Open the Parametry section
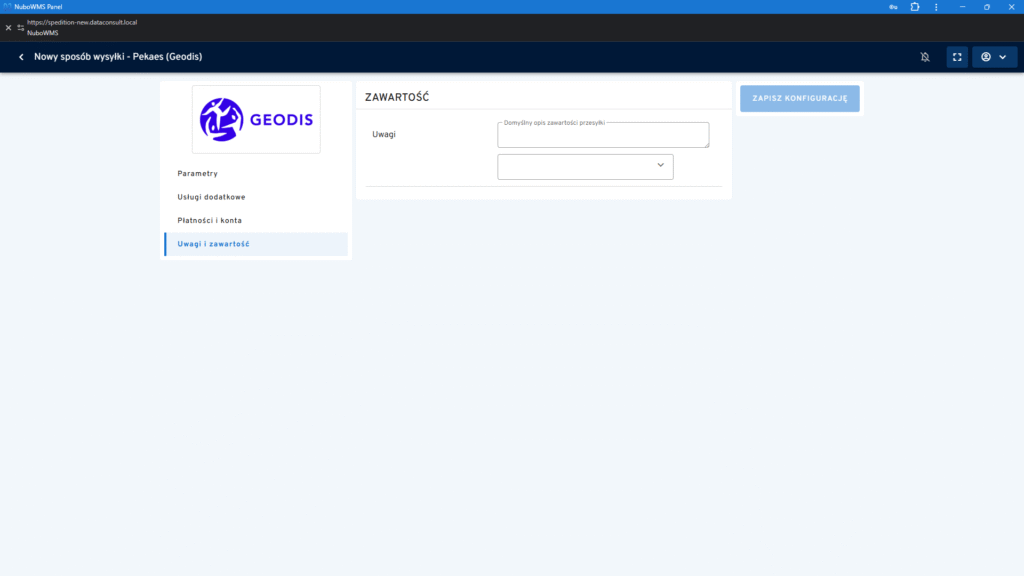 point(197,174)
